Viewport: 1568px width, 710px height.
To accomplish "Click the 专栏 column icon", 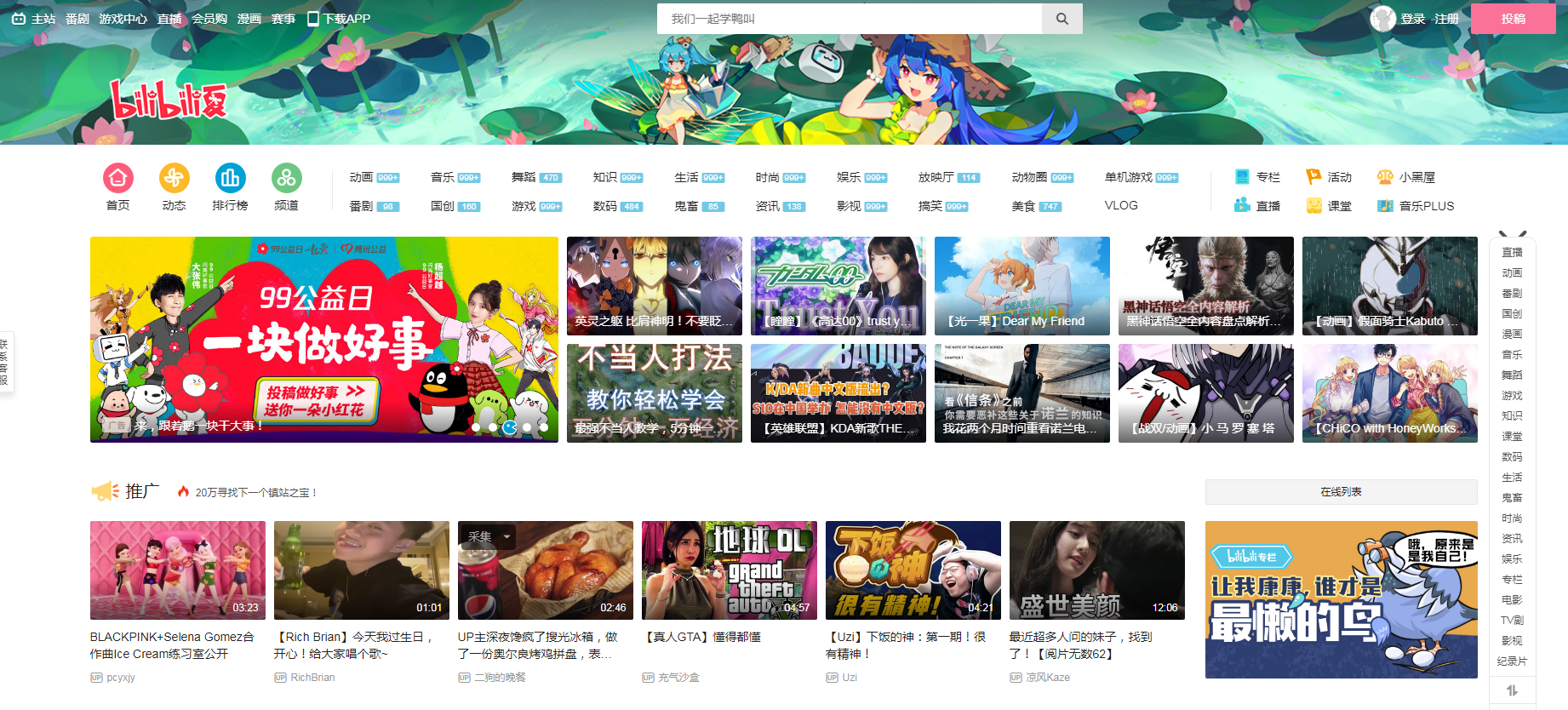I will click(x=1242, y=177).
